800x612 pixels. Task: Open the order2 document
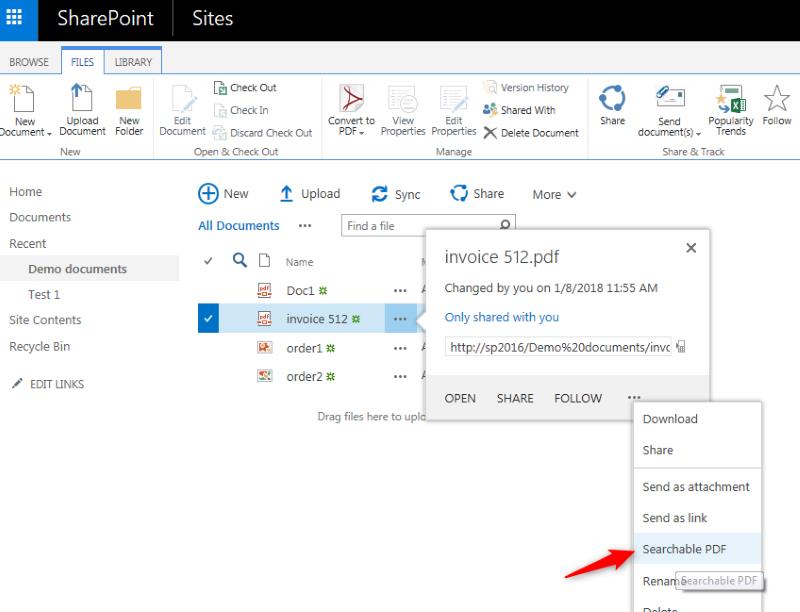pyautogui.click(x=304, y=376)
